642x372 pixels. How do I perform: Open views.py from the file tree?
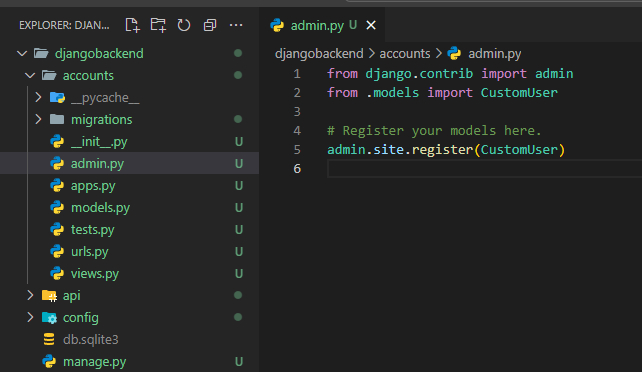coord(95,273)
